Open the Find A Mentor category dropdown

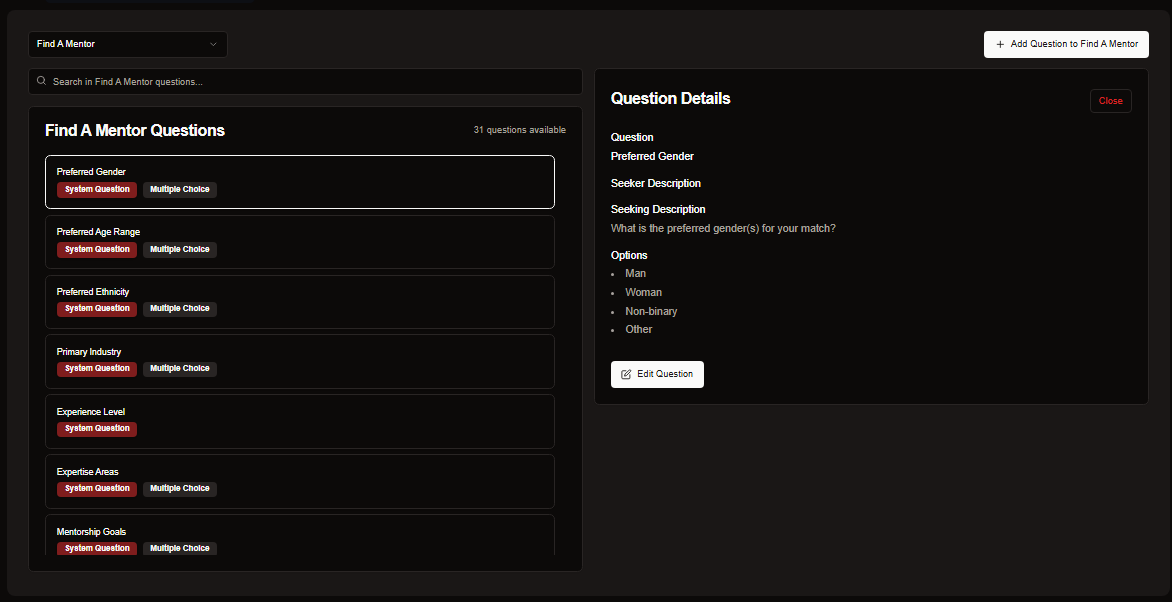[x=127, y=44]
